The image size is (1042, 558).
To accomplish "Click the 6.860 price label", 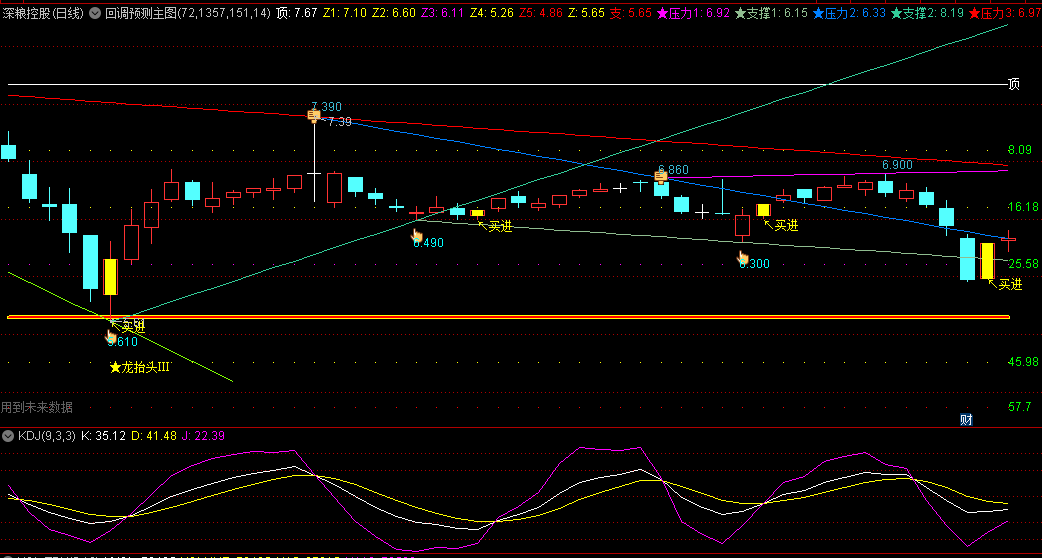I will coord(673,169).
